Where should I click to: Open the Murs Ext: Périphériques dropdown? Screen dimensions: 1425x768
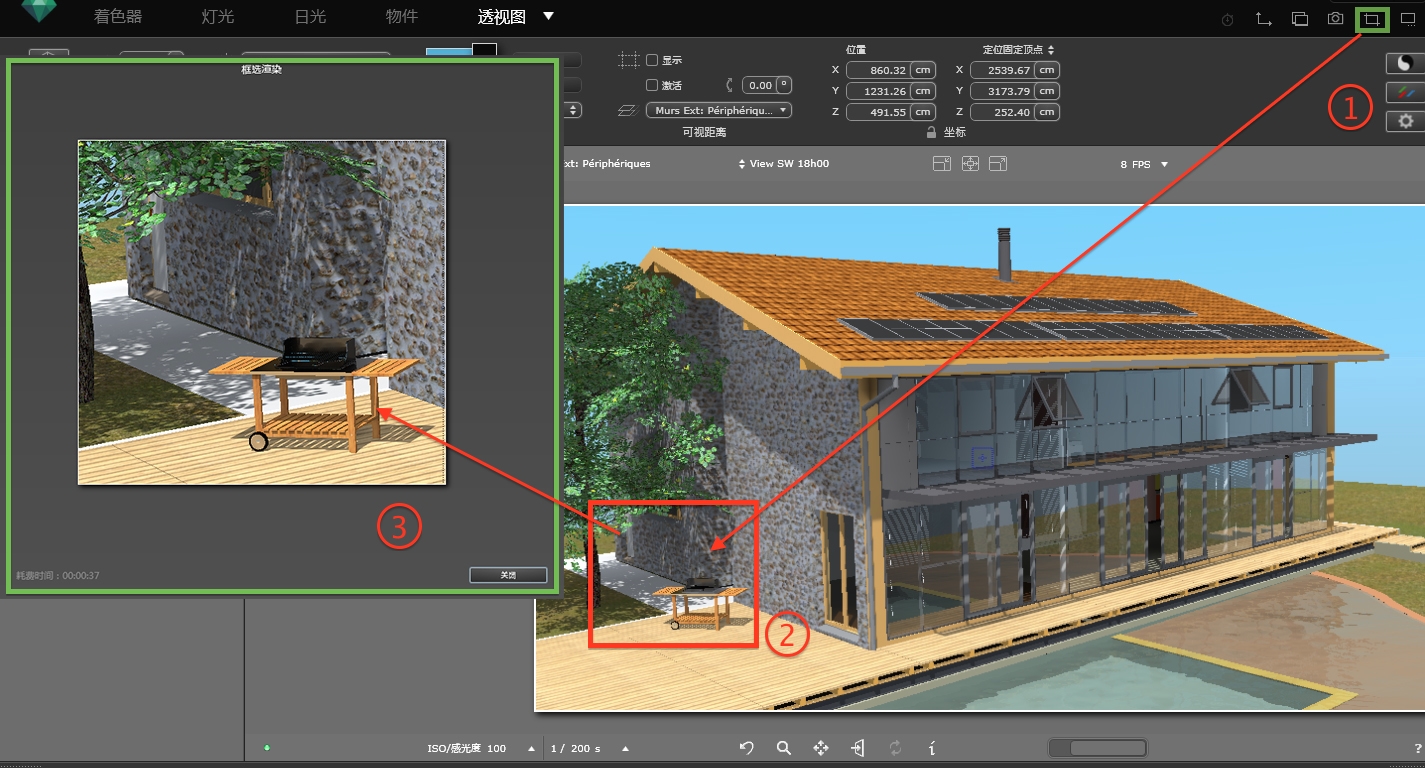coord(719,111)
